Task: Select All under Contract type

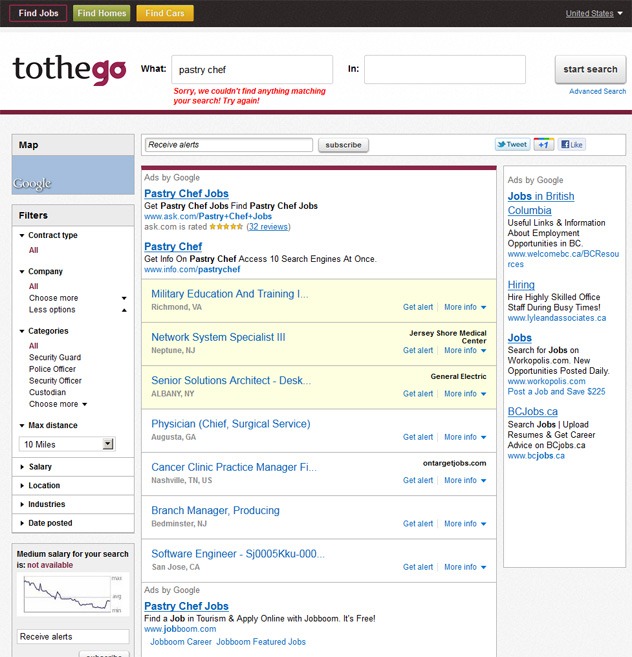Action: (x=34, y=250)
